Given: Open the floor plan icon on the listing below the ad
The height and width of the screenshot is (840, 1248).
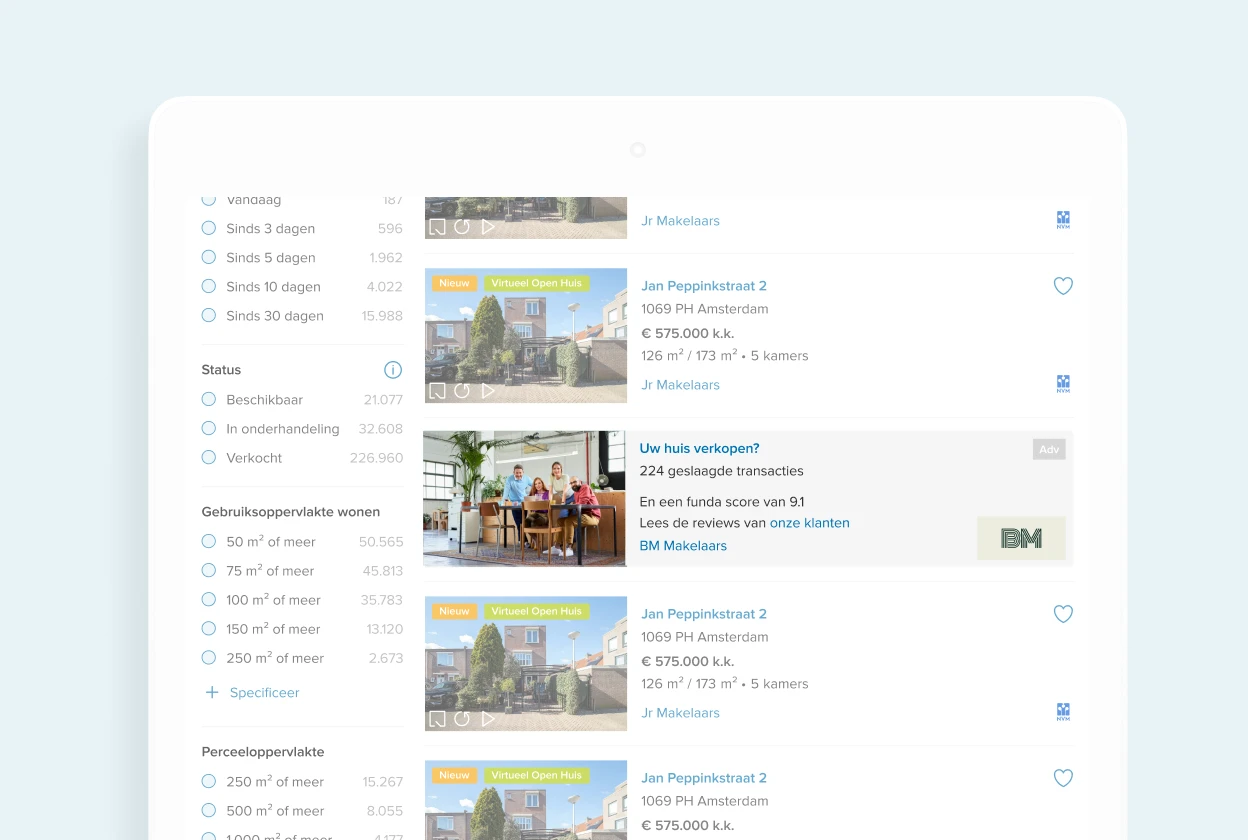Looking at the screenshot, I should pos(437,719).
